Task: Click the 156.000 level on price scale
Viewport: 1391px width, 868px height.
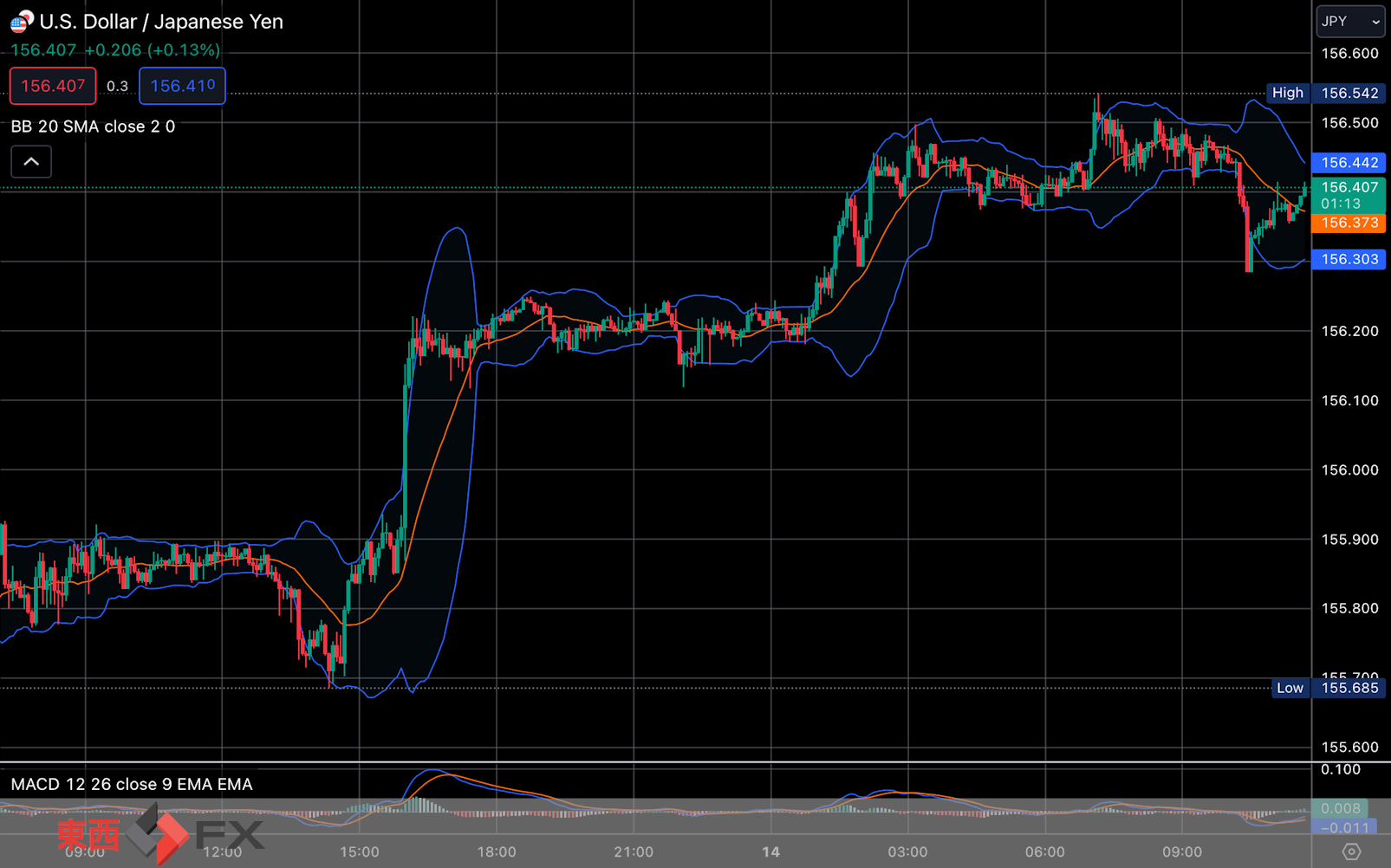Action: click(1349, 470)
